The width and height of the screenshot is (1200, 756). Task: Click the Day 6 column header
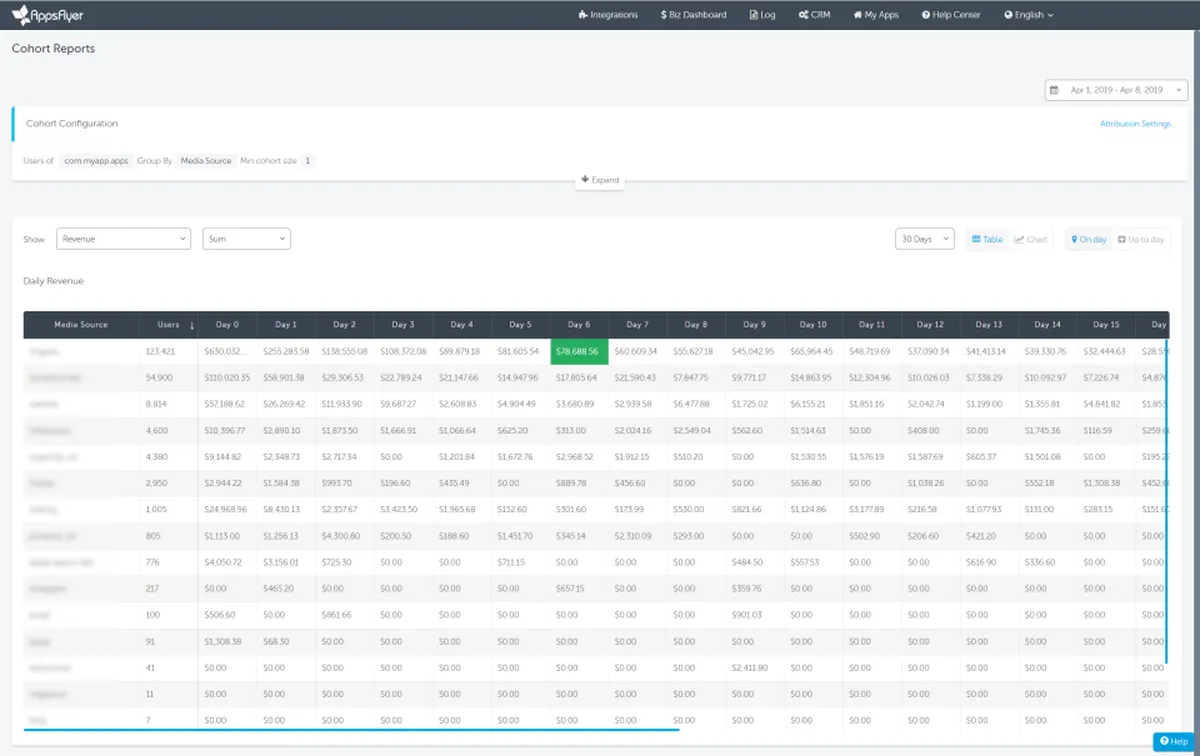coord(578,325)
